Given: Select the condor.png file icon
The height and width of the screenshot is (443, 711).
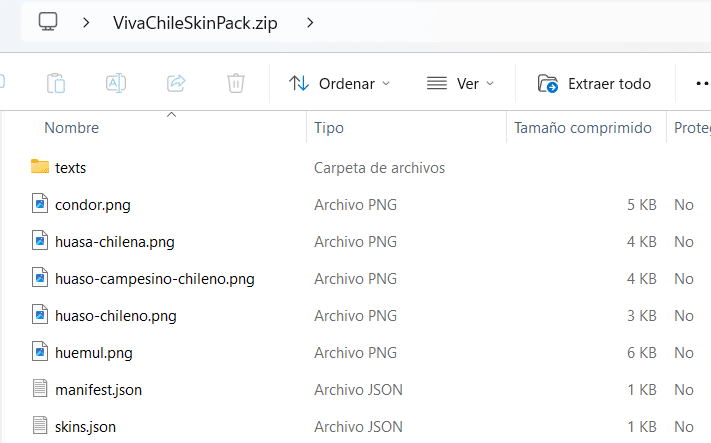Looking at the screenshot, I should coord(40,205).
